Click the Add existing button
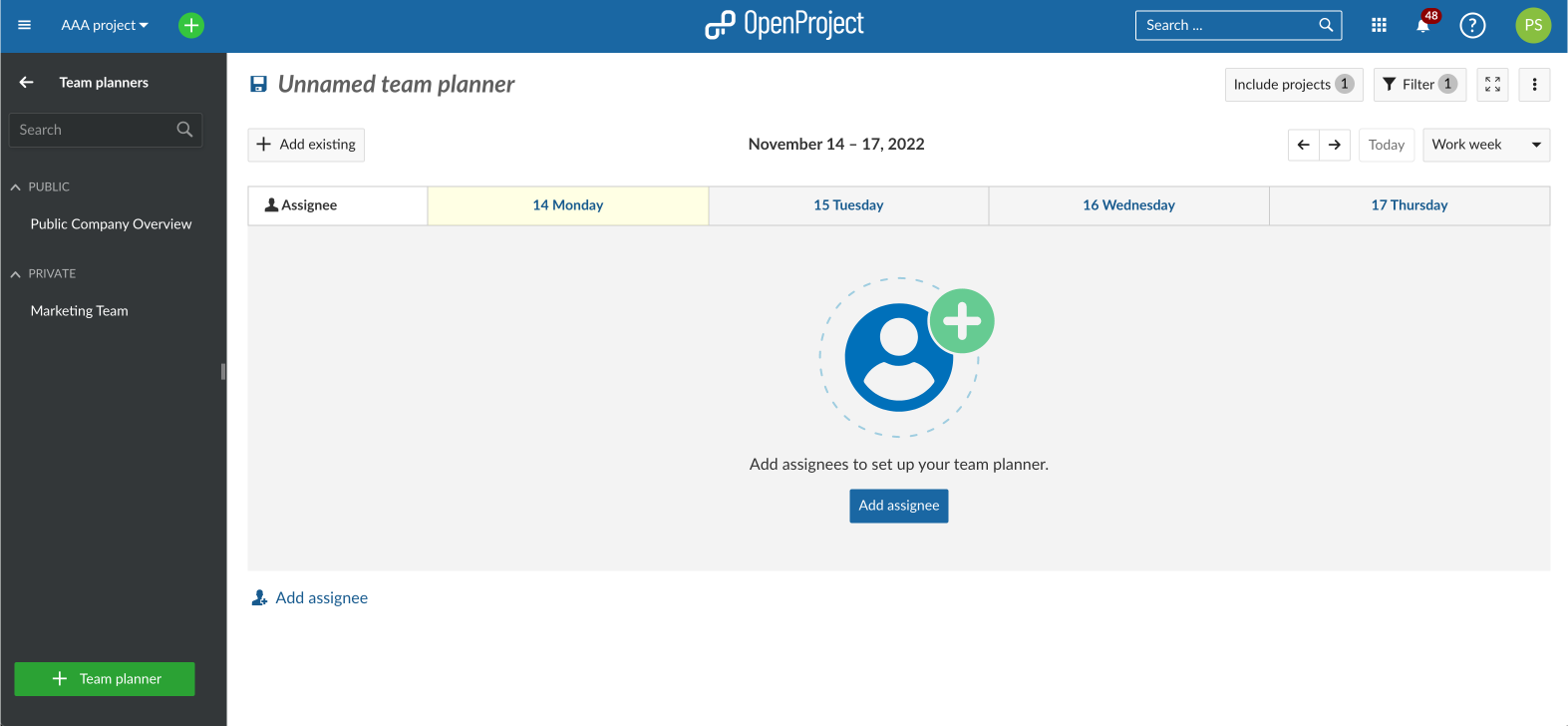This screenshot has height=726, width=1568. [306, 145]
